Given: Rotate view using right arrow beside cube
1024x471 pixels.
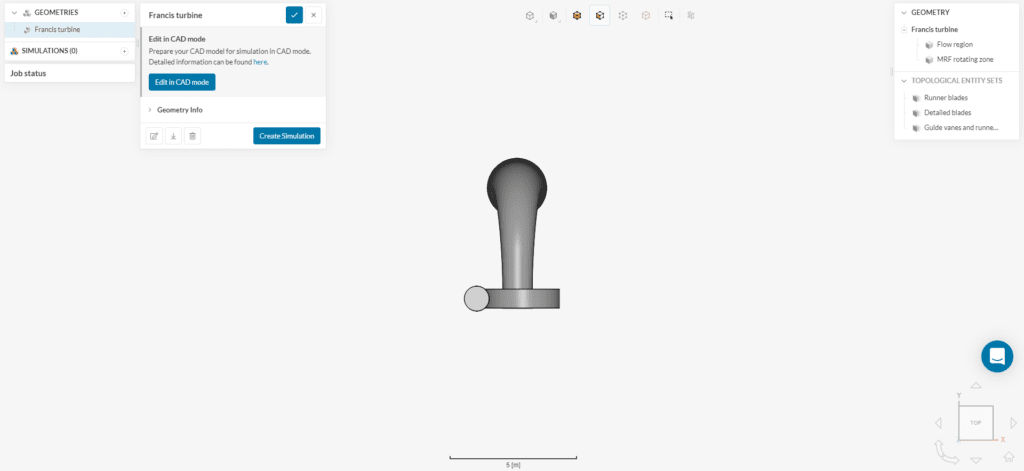Looking at the screenshot, I should coord(1014,423).
